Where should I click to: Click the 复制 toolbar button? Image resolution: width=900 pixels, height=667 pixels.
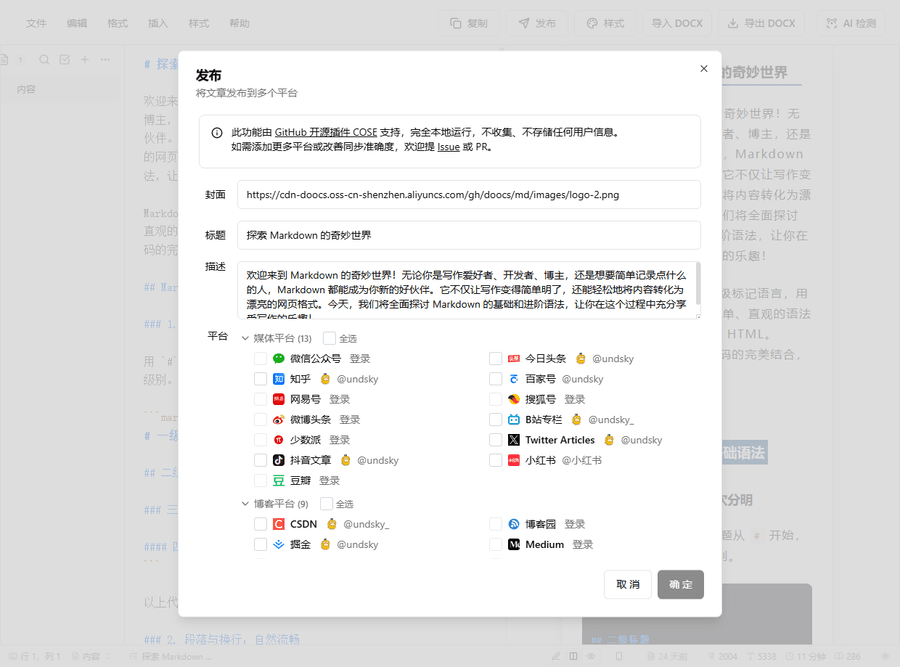coord(469,23)
